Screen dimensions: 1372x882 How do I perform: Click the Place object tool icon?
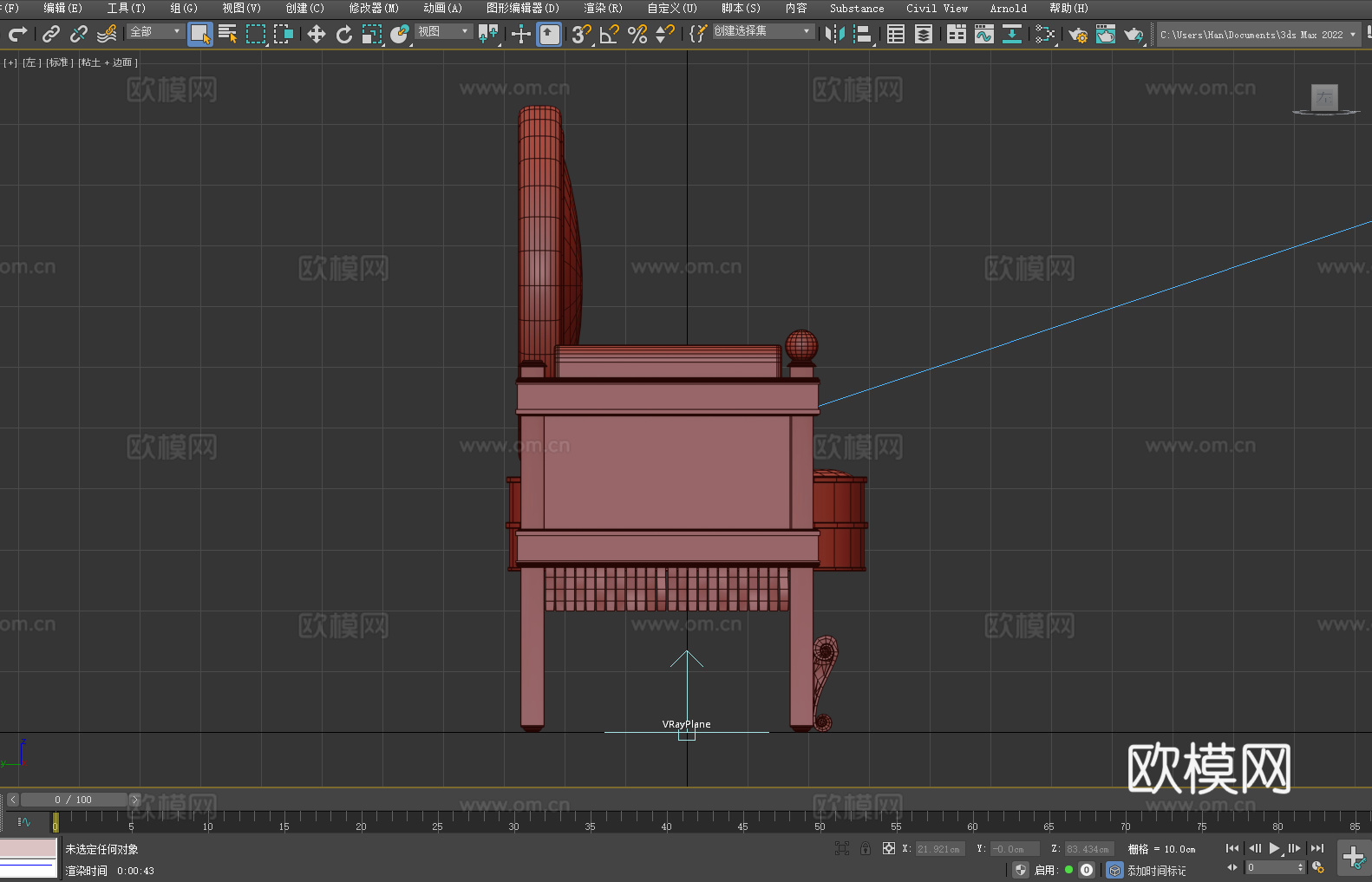(400, 34)
